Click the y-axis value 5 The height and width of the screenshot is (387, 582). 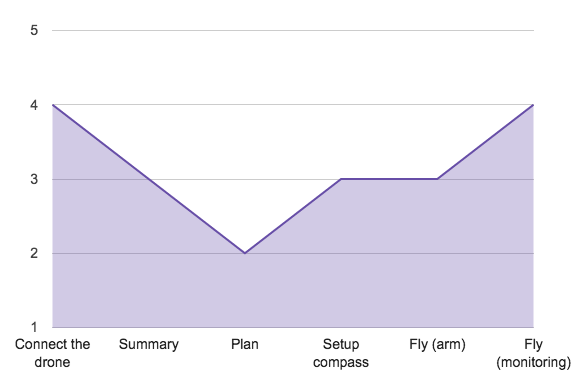click(x=34, y=30)
